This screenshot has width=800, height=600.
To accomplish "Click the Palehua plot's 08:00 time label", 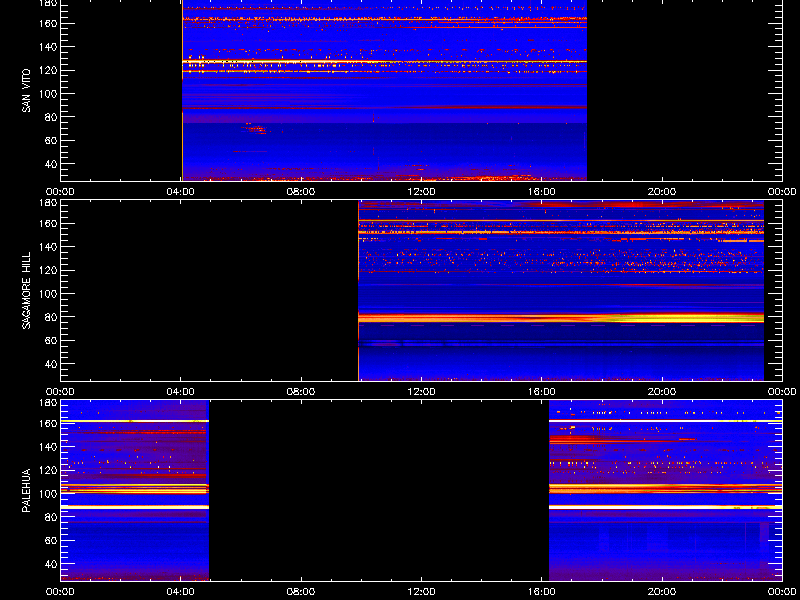I will (301, 592).
